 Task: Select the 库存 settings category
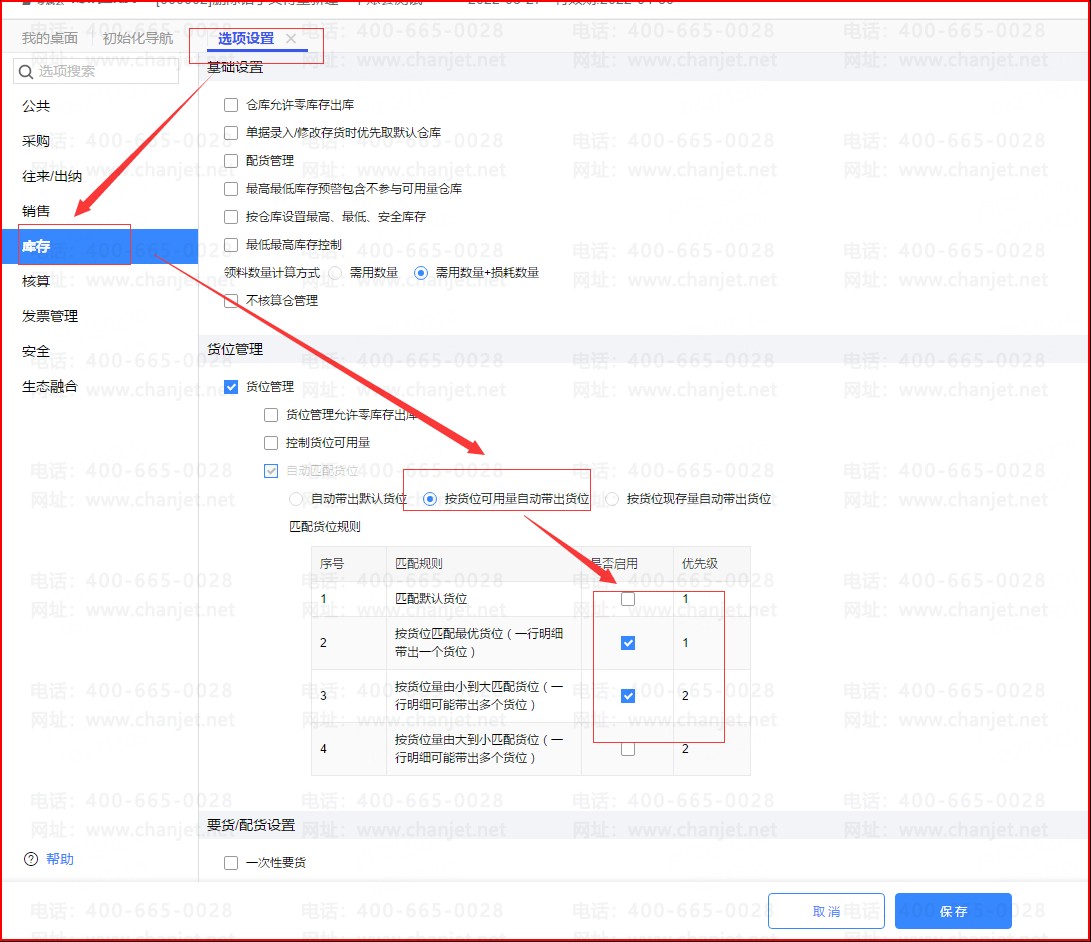99,246
